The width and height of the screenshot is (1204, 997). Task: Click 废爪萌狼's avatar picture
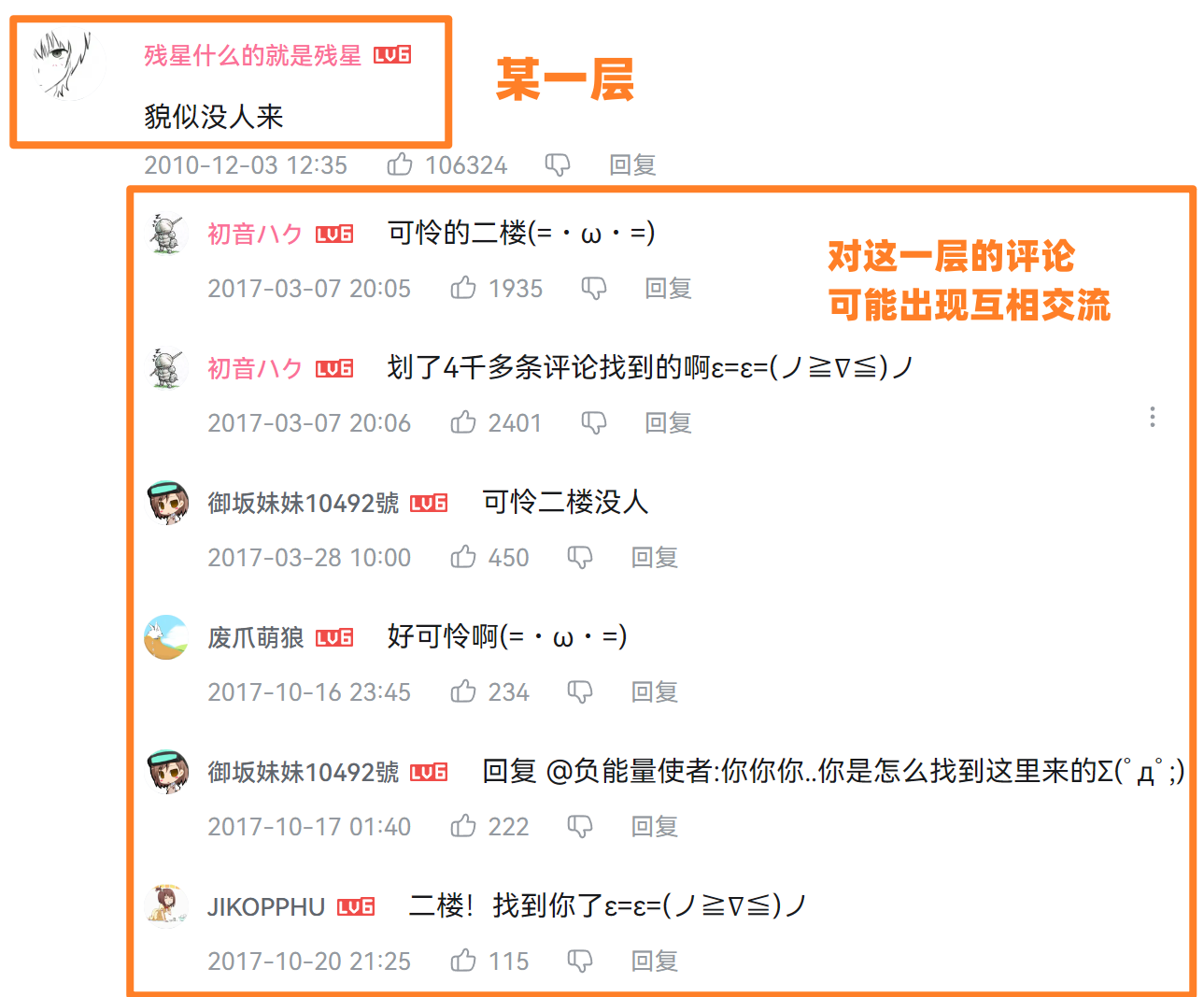tap(166, 637)
